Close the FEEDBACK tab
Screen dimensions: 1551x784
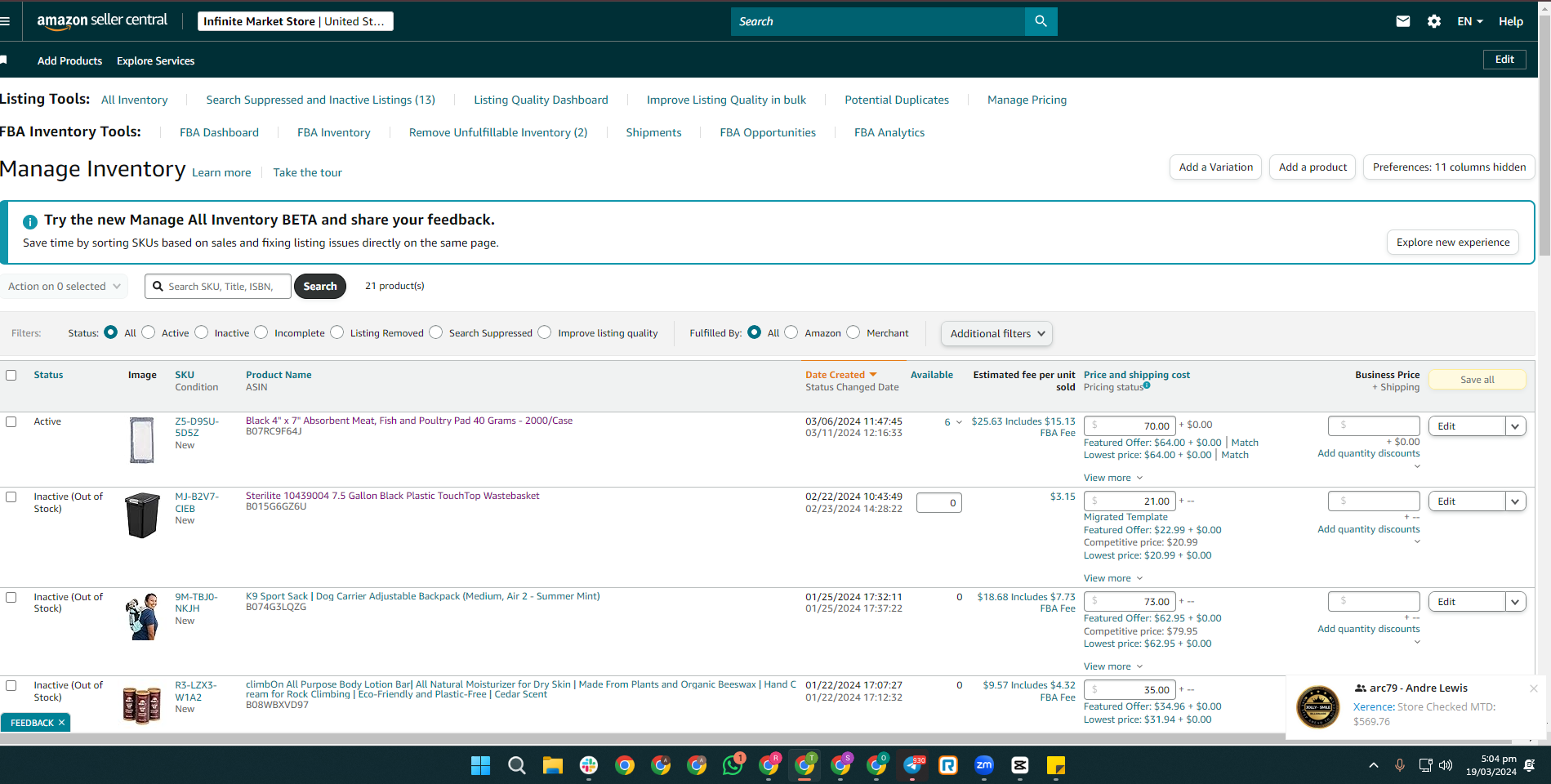[61, 723]
